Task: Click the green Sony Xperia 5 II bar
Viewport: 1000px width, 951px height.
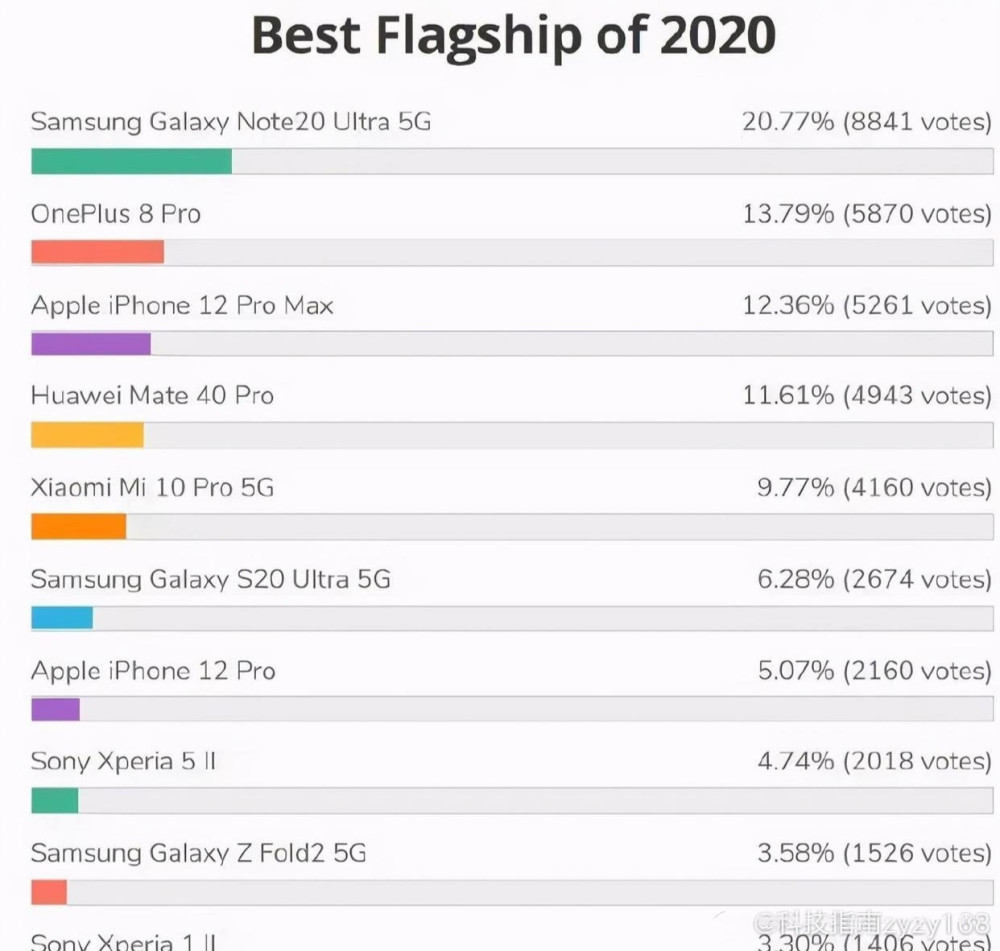Action: 54,801
